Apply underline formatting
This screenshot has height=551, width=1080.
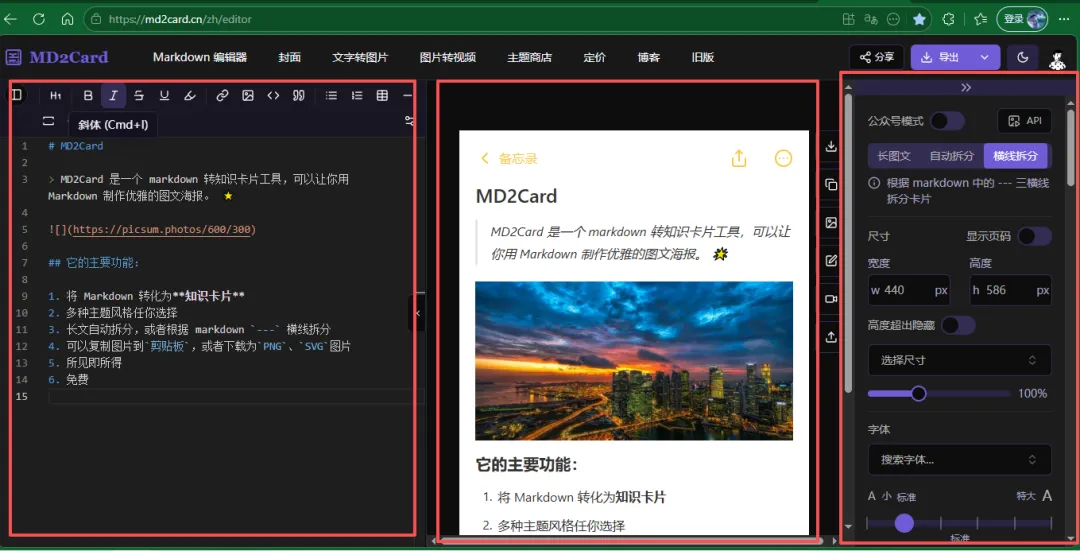164,96
